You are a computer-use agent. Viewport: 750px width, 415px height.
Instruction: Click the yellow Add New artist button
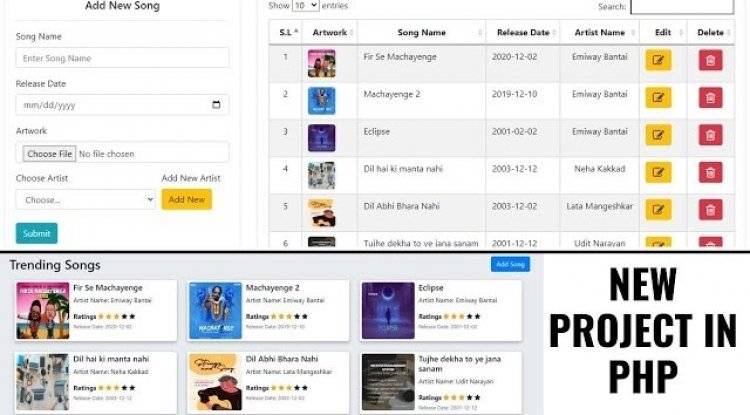(187, 199)
